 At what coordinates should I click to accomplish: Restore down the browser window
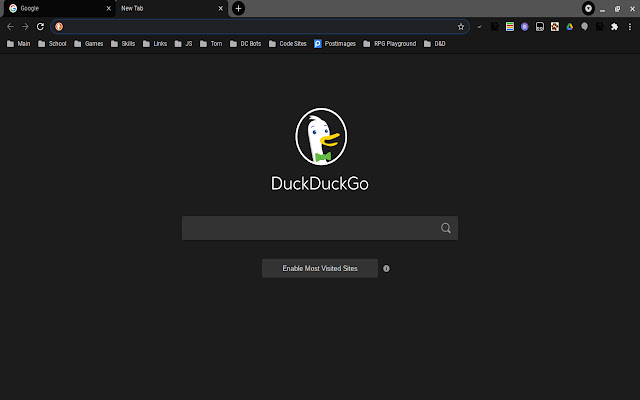(617, 9)
